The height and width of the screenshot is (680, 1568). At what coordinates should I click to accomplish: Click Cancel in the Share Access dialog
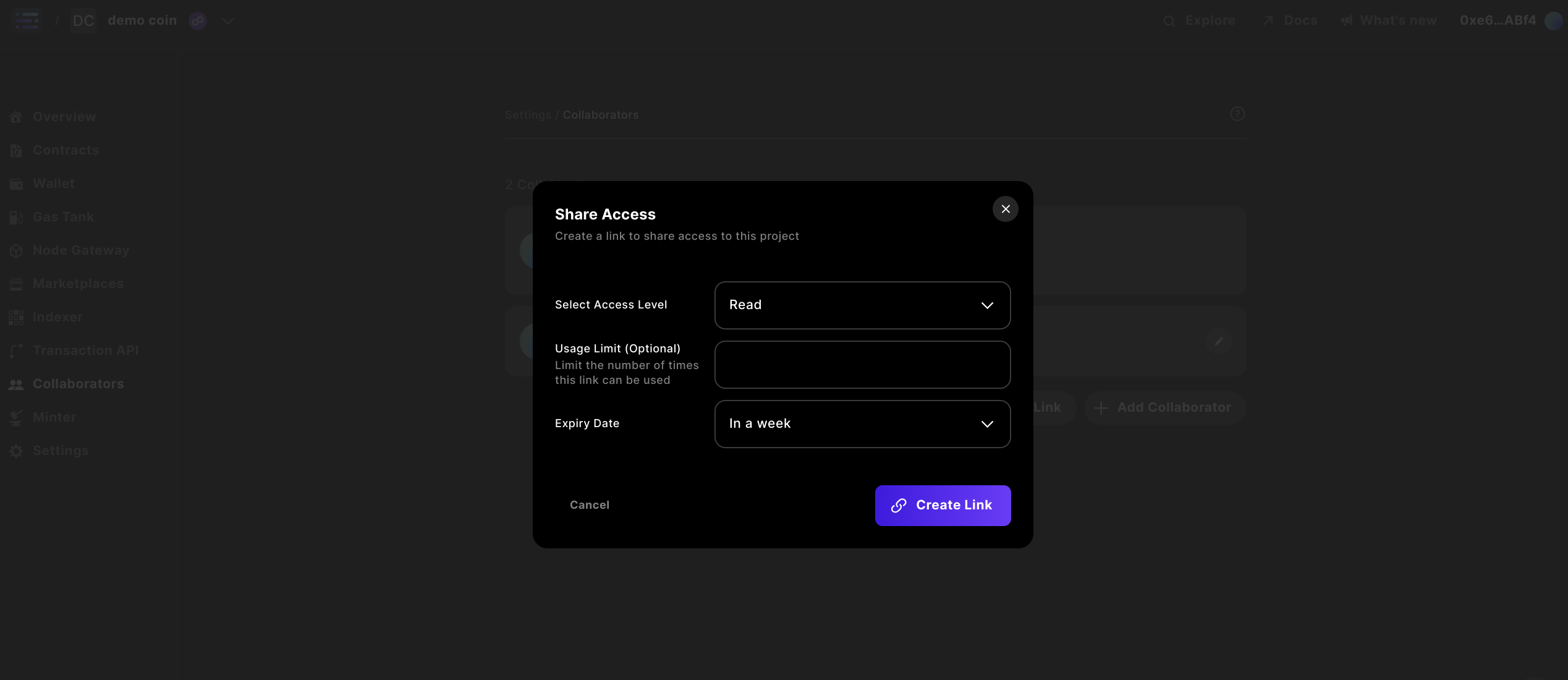click(589, 505)
